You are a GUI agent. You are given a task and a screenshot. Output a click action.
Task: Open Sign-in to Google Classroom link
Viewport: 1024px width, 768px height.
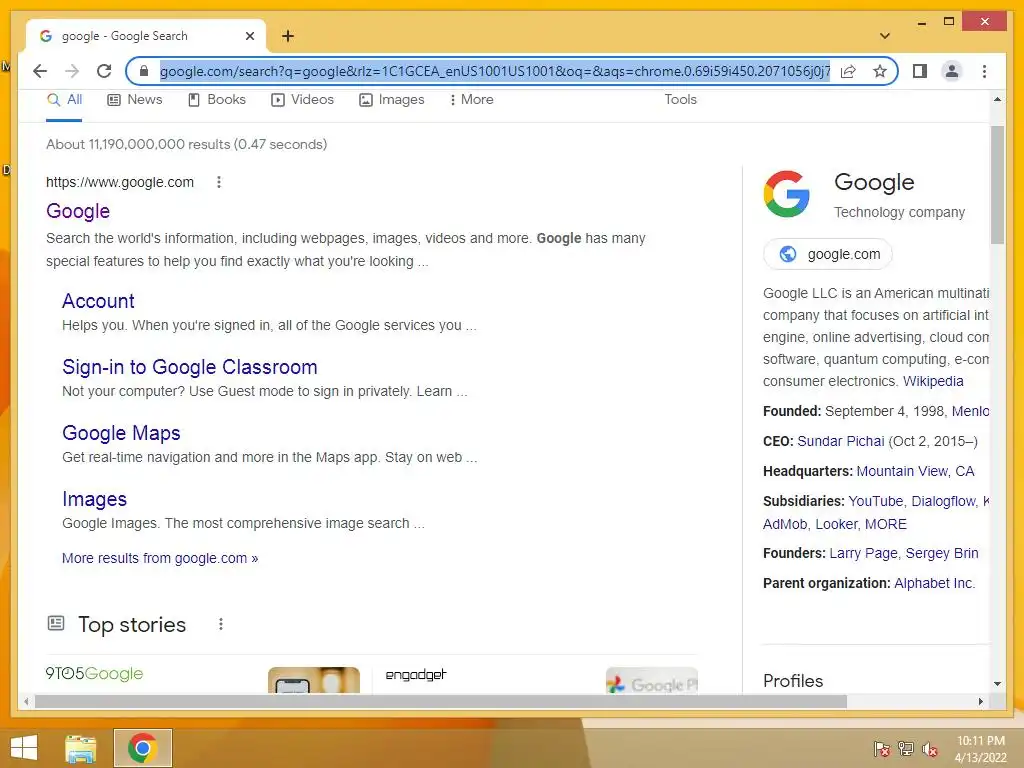point(189,367)
